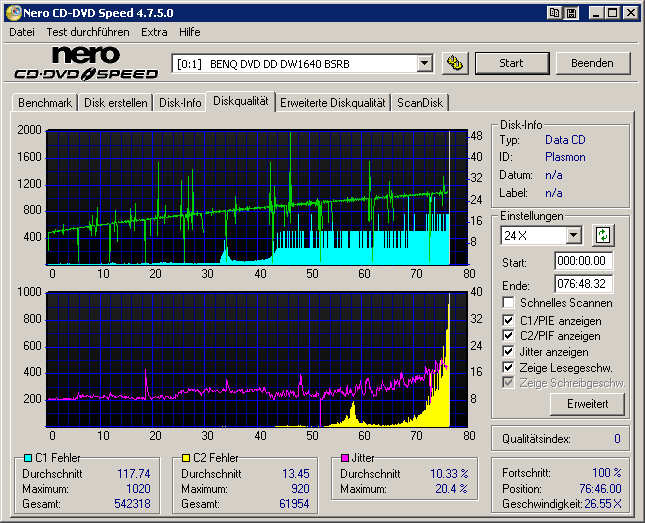The height and width of the screenshot is (523, 645).
Task: Click the green refresh icon next to speed
Action: coord(602,235)
